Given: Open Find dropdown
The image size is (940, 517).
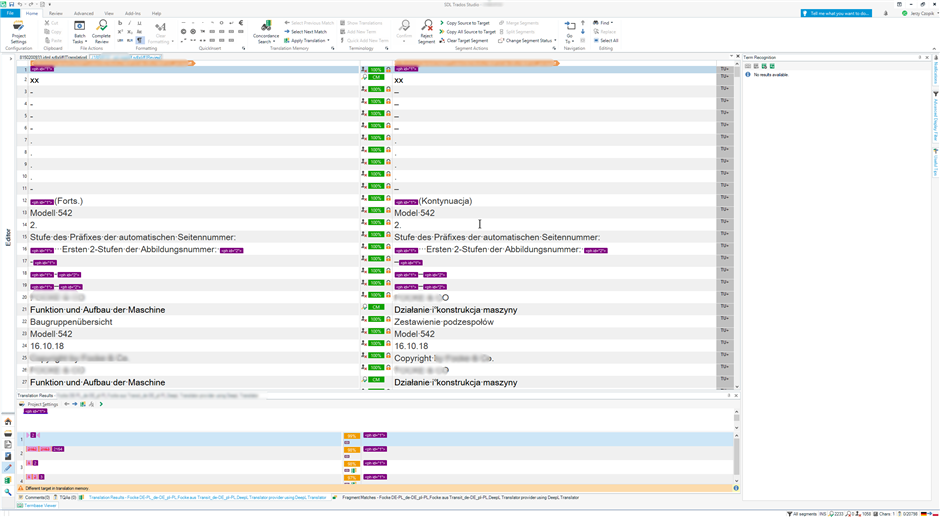Looking at the screenshot, I should 603,23.
